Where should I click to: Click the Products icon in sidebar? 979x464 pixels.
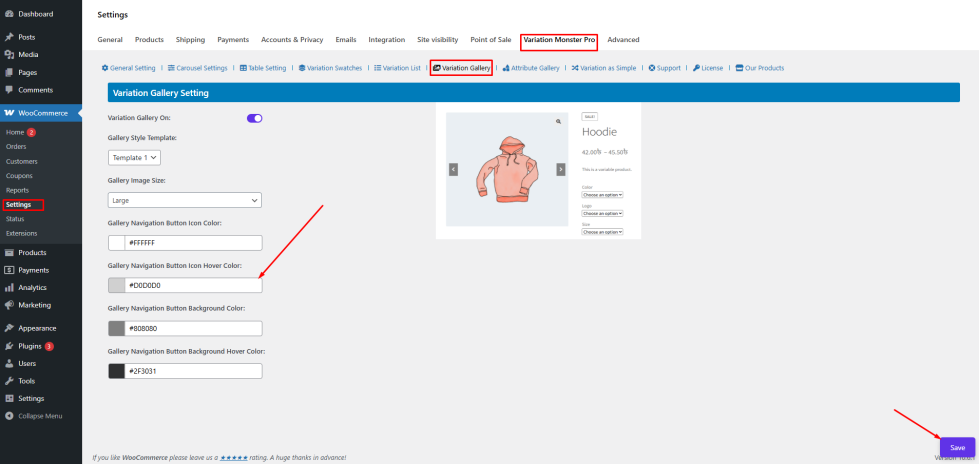[x=9, y=253]
